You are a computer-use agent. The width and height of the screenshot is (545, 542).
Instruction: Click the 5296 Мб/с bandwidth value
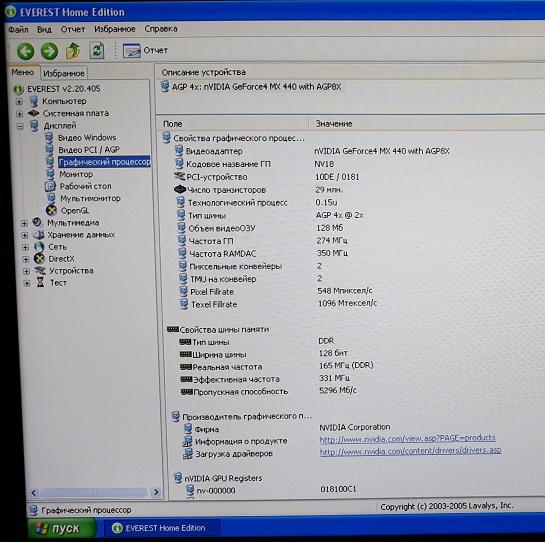tap(338, 390)
